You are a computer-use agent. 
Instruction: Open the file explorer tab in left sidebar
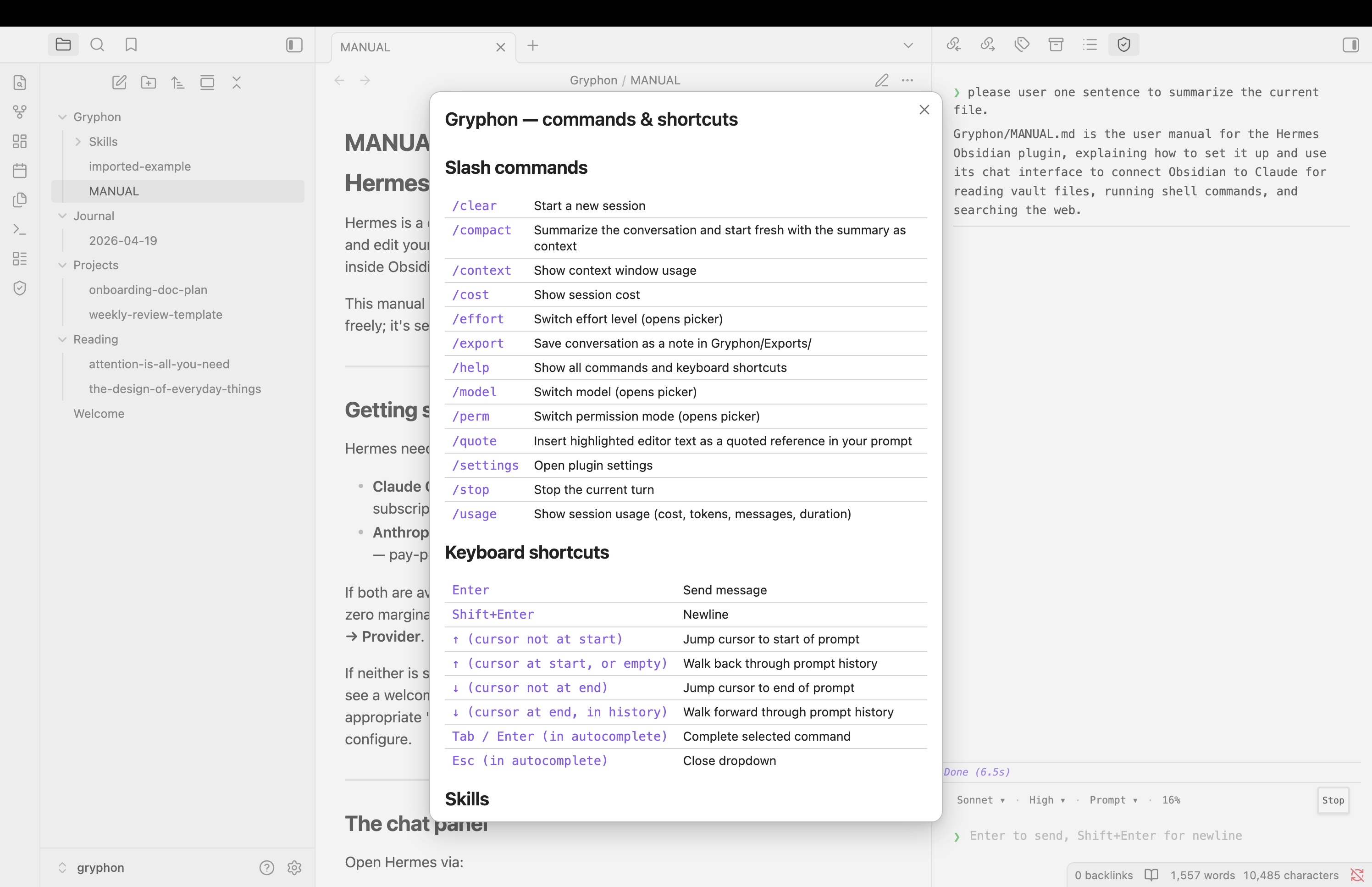pos(63,45)
